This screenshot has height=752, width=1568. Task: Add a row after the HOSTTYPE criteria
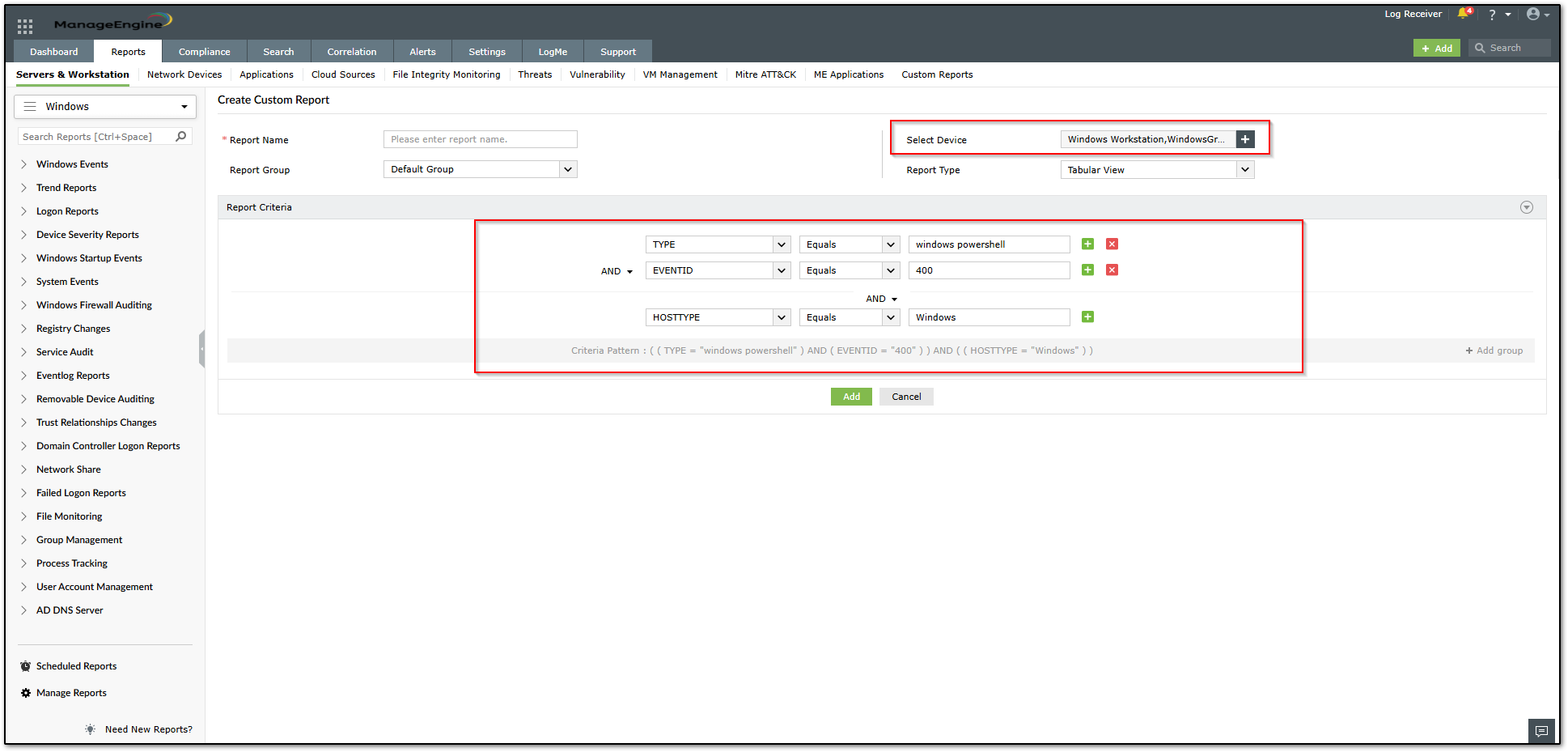(x=1087, y=317)
